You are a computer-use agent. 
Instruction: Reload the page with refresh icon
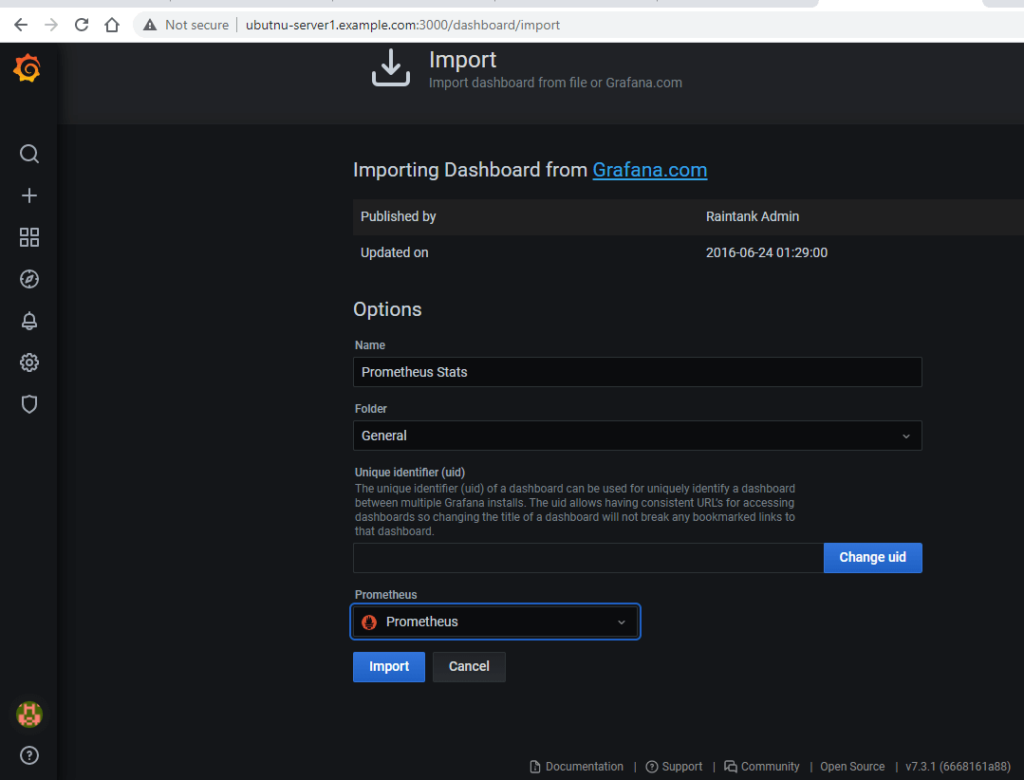point(82,25)
